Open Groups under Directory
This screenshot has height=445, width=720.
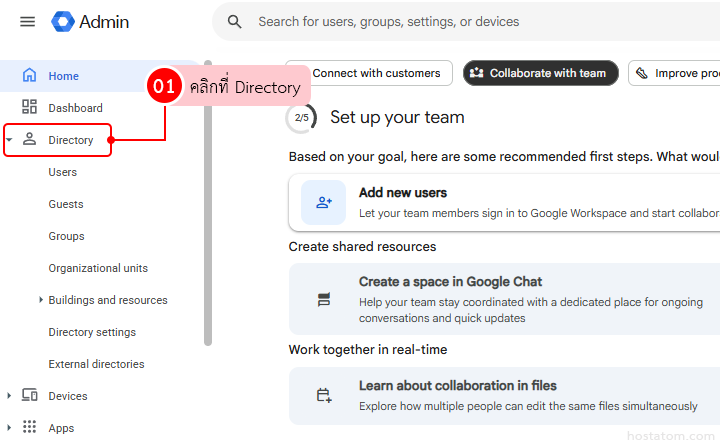tap(66, 236)
